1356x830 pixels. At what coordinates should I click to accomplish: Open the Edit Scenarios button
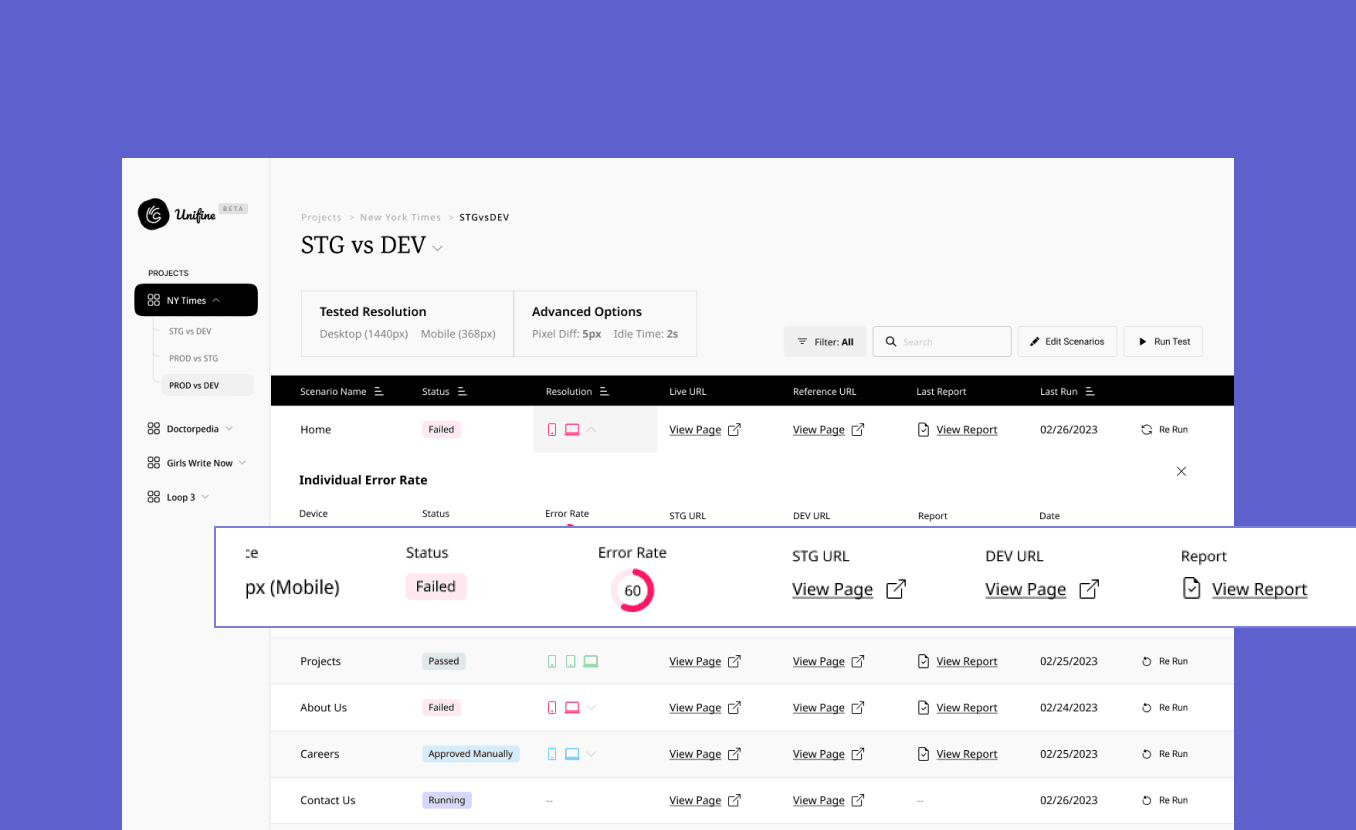click(1067, 342)
